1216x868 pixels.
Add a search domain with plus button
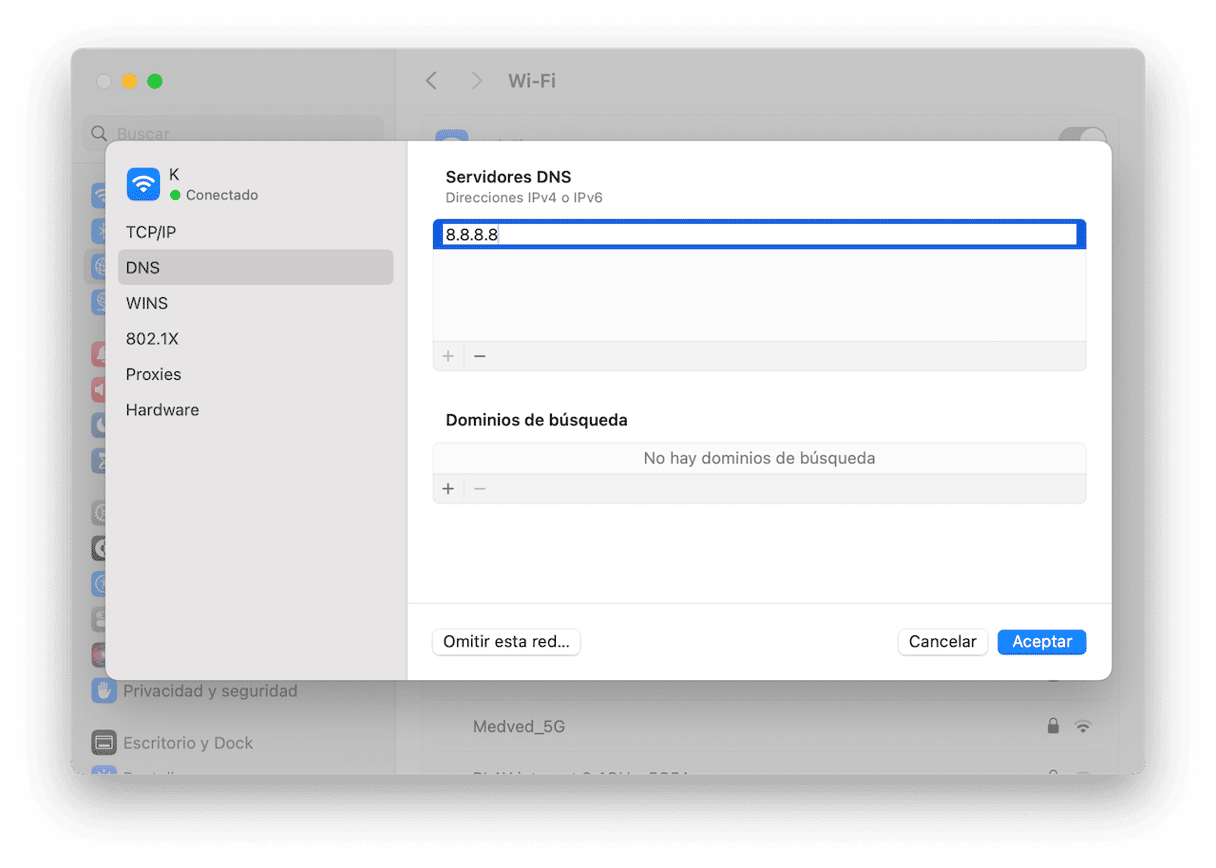pyautogui.click(x=448, y=489)
